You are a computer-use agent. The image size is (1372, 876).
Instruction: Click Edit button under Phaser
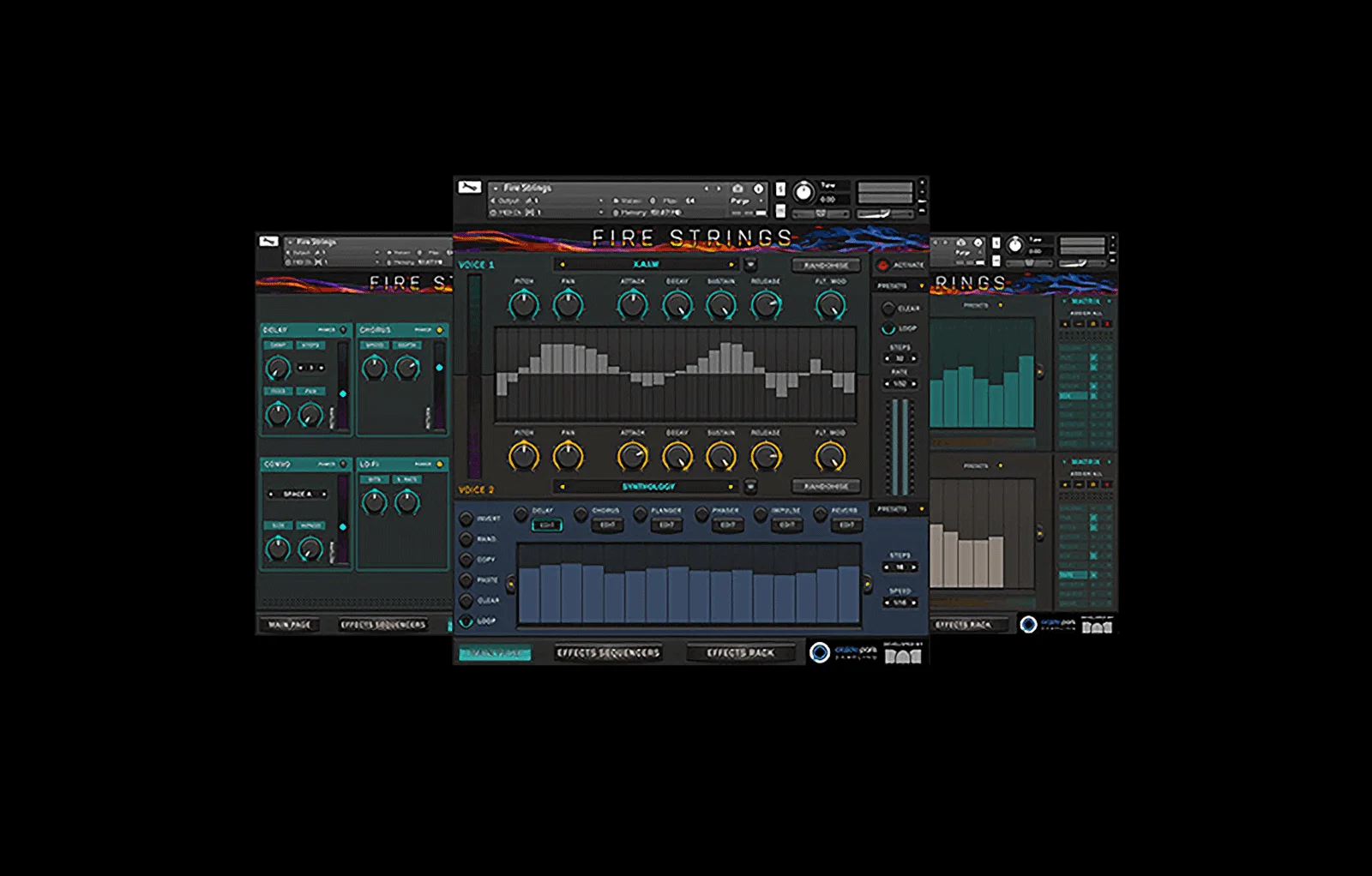pyautogui.click(x=727, y=525)
